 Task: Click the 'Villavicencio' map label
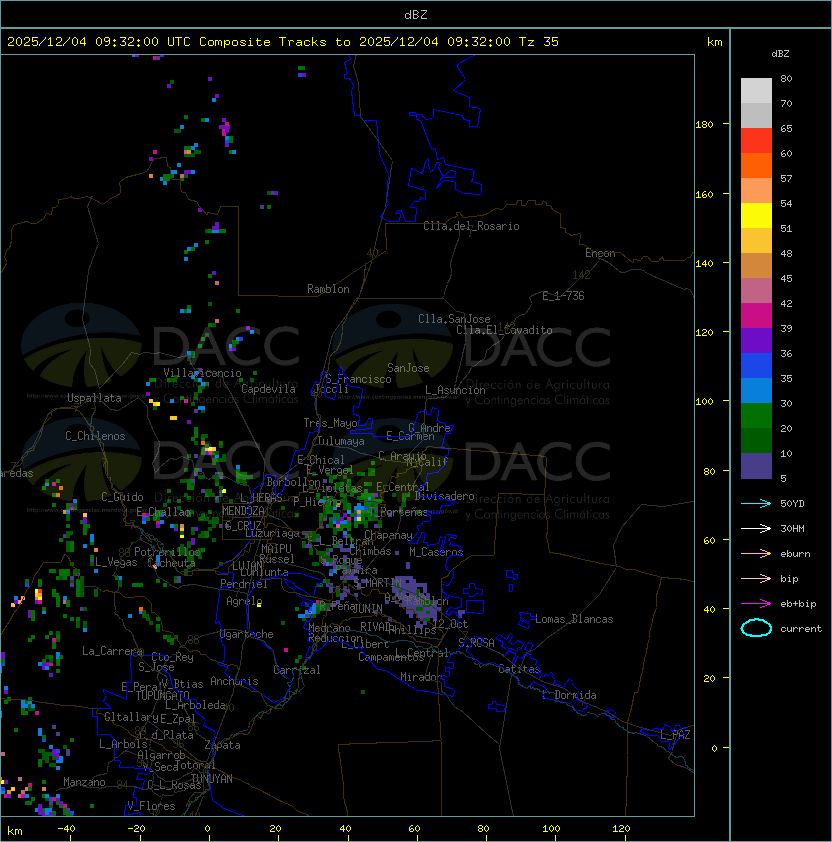click(x=202, y=373)
